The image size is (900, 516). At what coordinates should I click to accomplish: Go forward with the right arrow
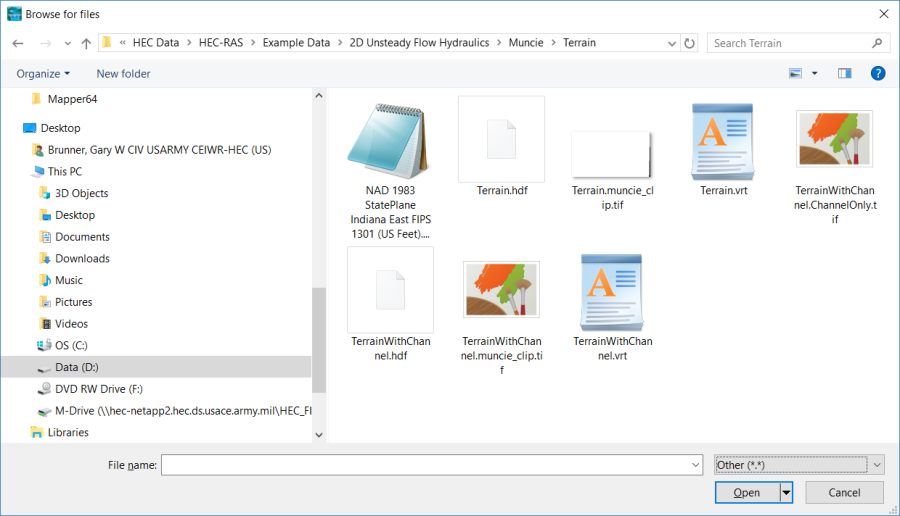tap(46, 43)
